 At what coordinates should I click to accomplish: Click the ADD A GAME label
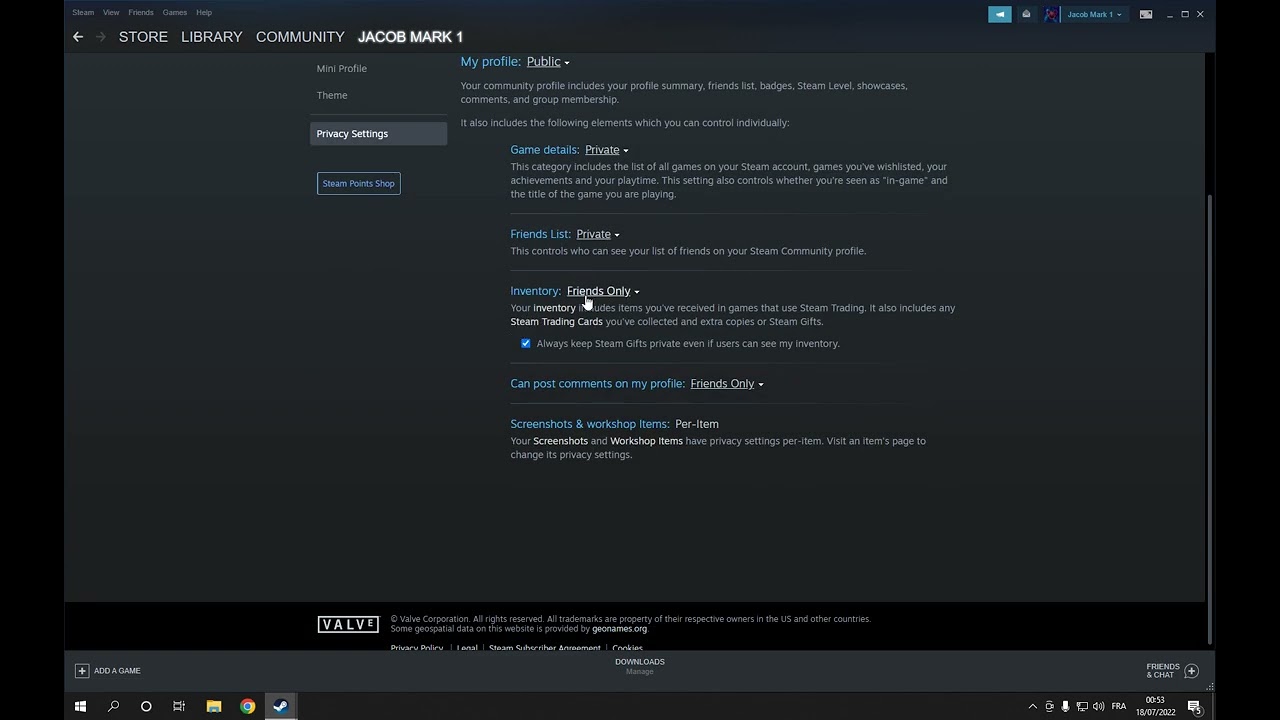[117, 671]
